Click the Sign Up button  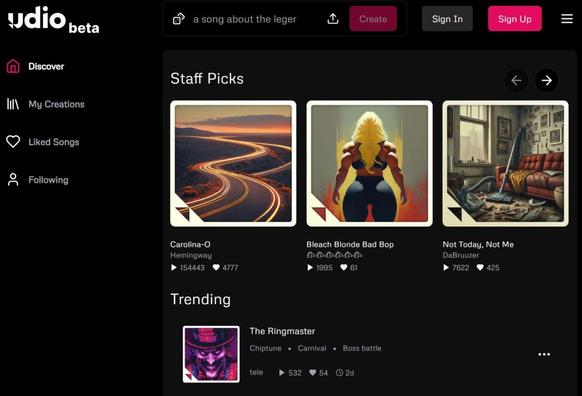(x=515, y=19)
